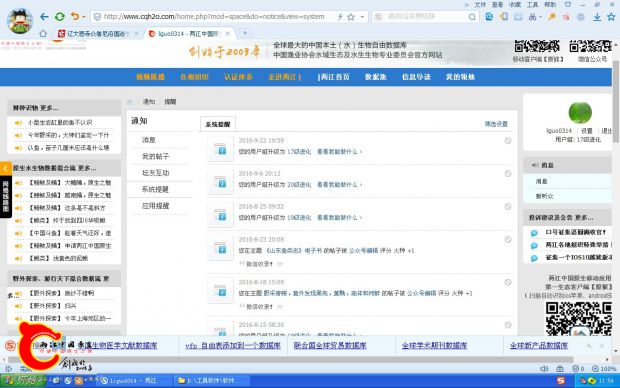The width and height of the screenshot is (620, 388).
Task: Block the 2016-8-18 15:09 notification with its circle icon
Action: pos(508,282)
